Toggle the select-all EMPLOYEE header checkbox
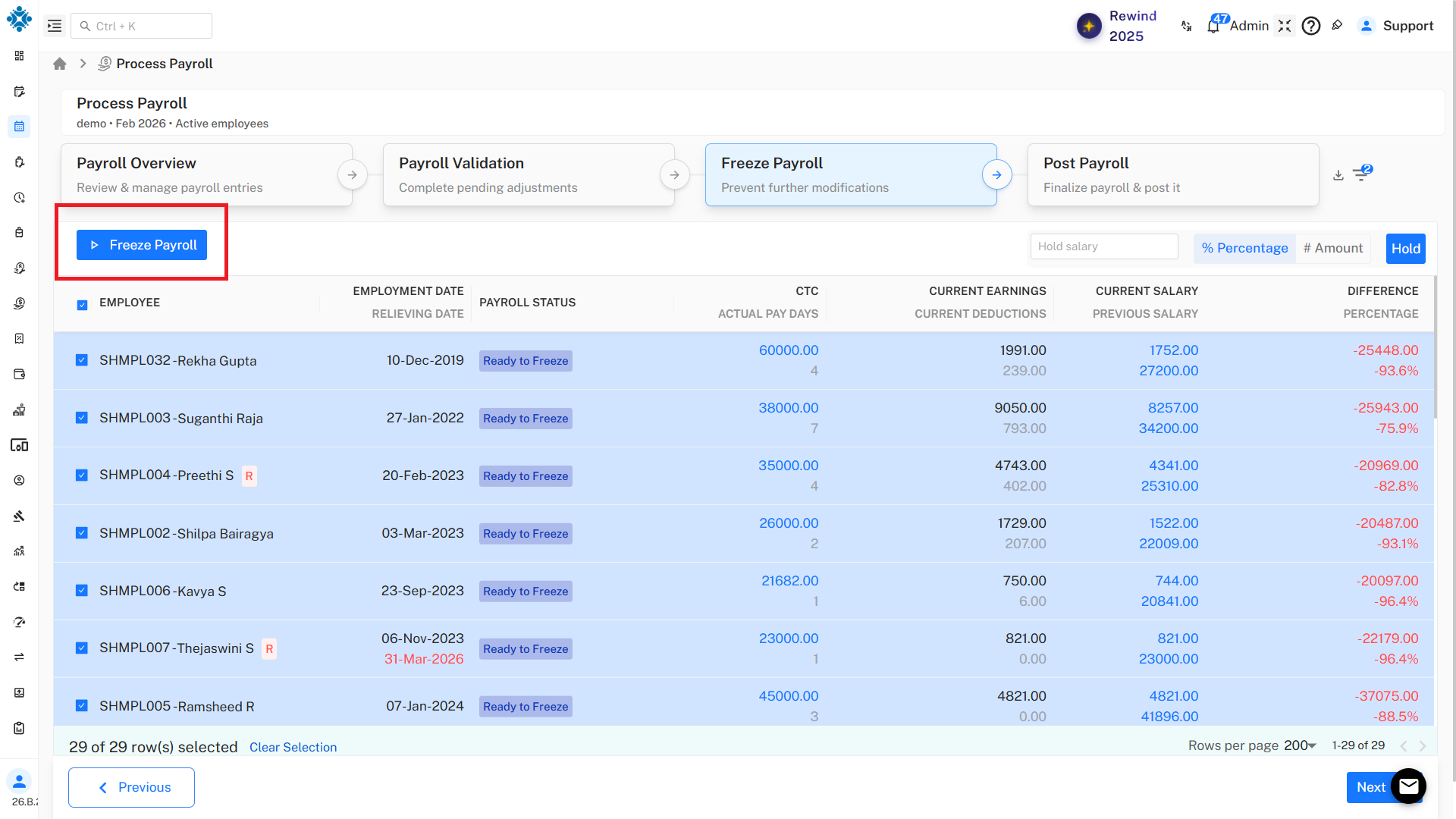 click(x=82, y=305)
